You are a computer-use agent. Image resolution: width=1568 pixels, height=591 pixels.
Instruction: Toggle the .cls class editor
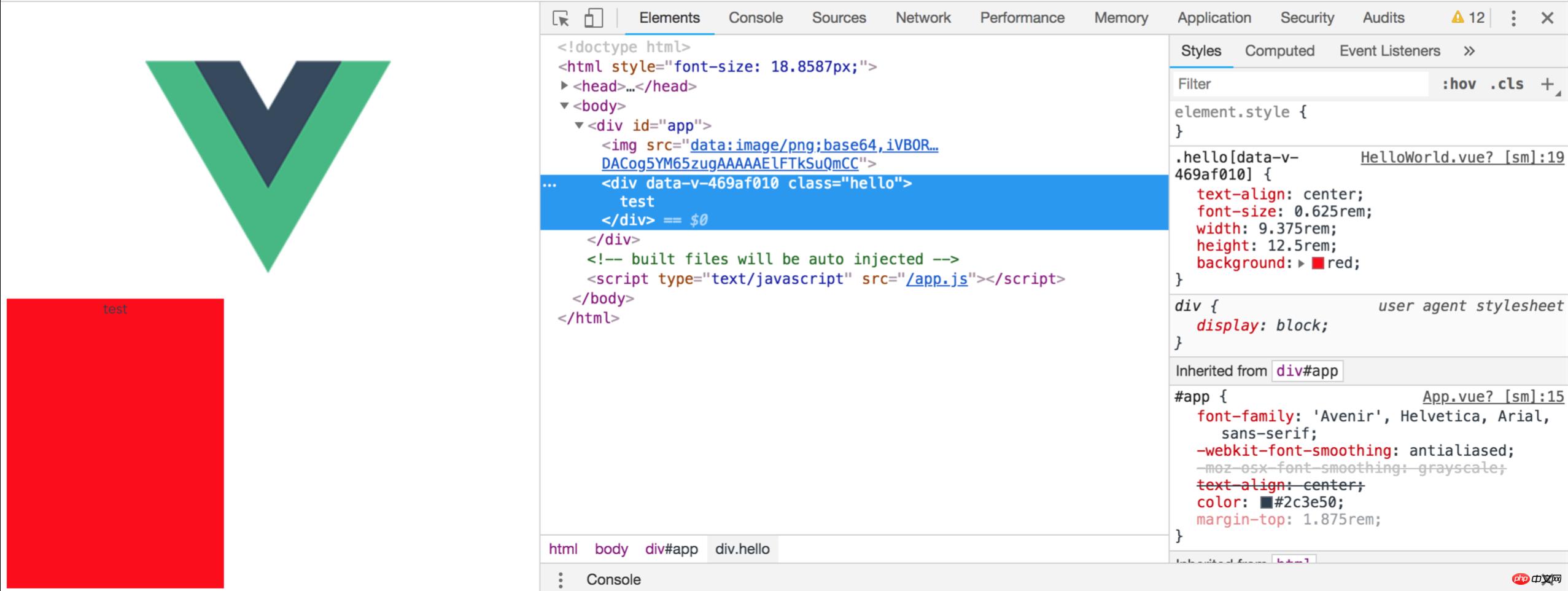pos(1506,84)
